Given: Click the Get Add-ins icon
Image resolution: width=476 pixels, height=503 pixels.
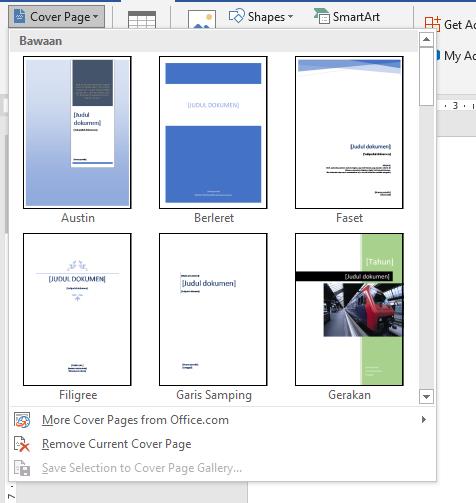Looking at the screenshot, I should (x=433, y=24).
